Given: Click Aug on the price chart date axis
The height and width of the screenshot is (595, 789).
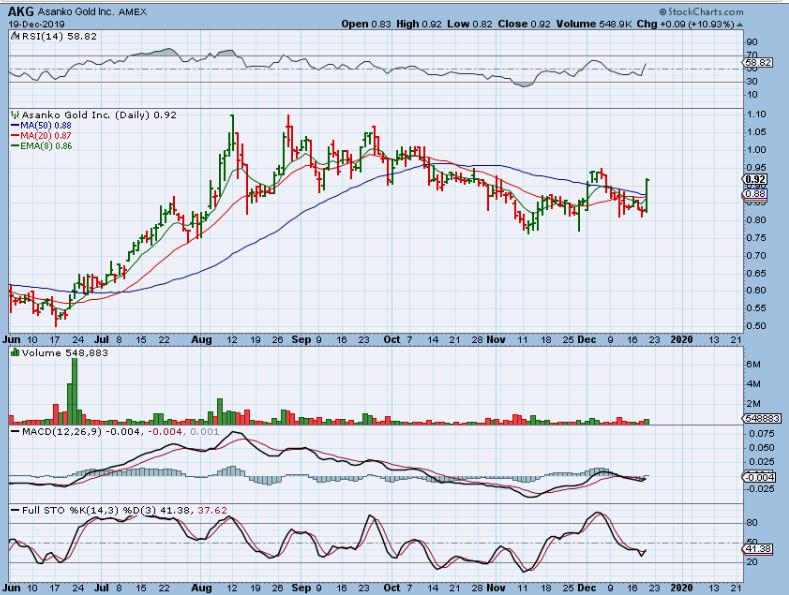Looking at the screenshot, I should click(x=201, y=340).
